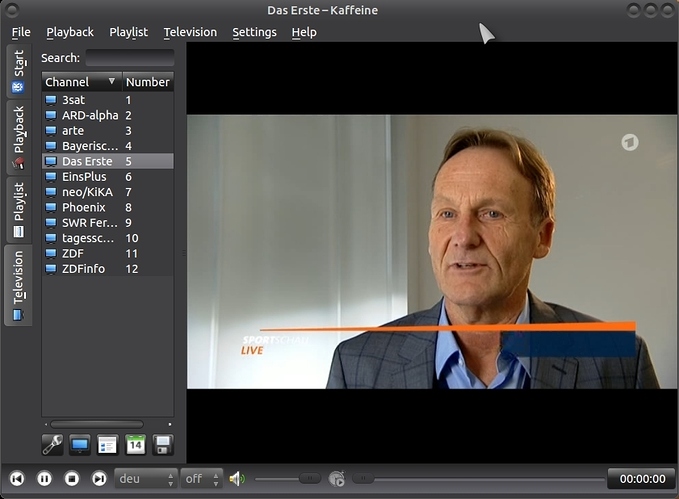The width and height of the screenshot is (679, 499).
Task: Click the channels TV screen icon
Action: point(80,444)
